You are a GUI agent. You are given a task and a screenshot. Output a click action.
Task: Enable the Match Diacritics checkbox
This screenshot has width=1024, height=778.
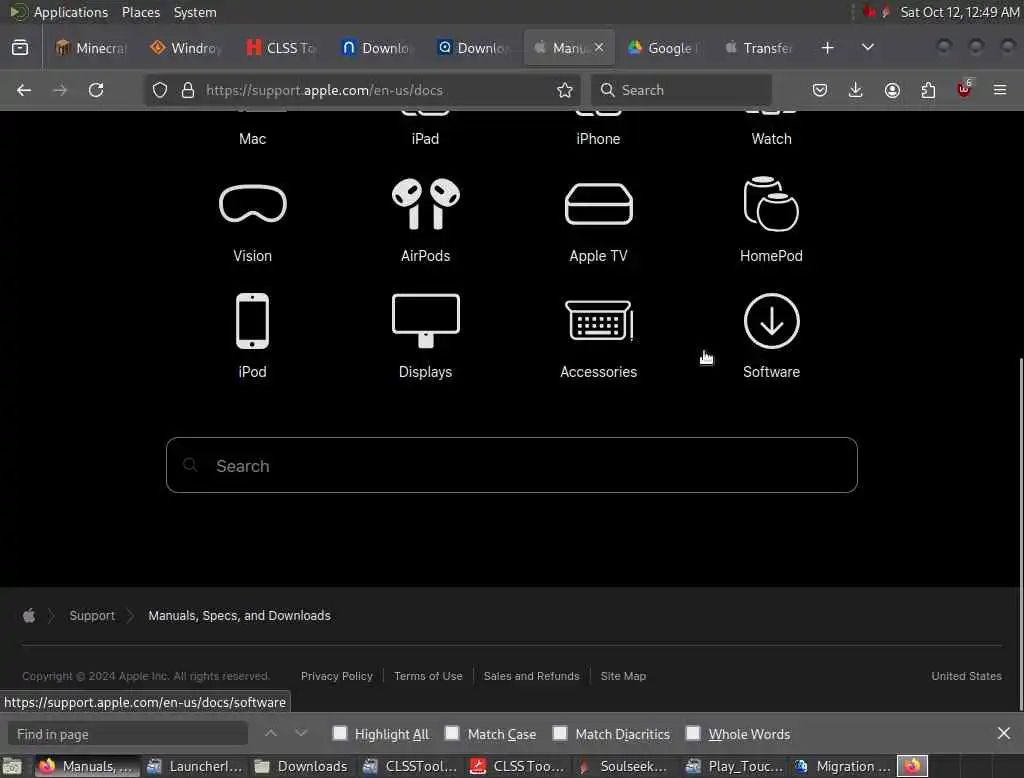pos(560,733)
